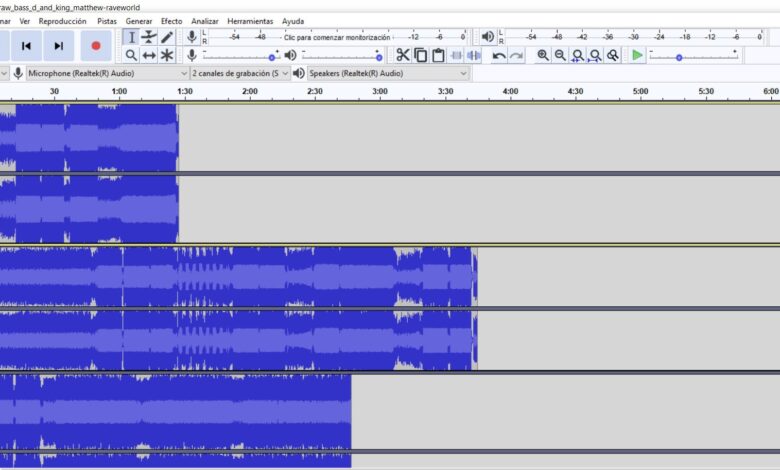Open the recording meter microphone icon menu
Screen dimensions: 780x470
coord(192,37)
